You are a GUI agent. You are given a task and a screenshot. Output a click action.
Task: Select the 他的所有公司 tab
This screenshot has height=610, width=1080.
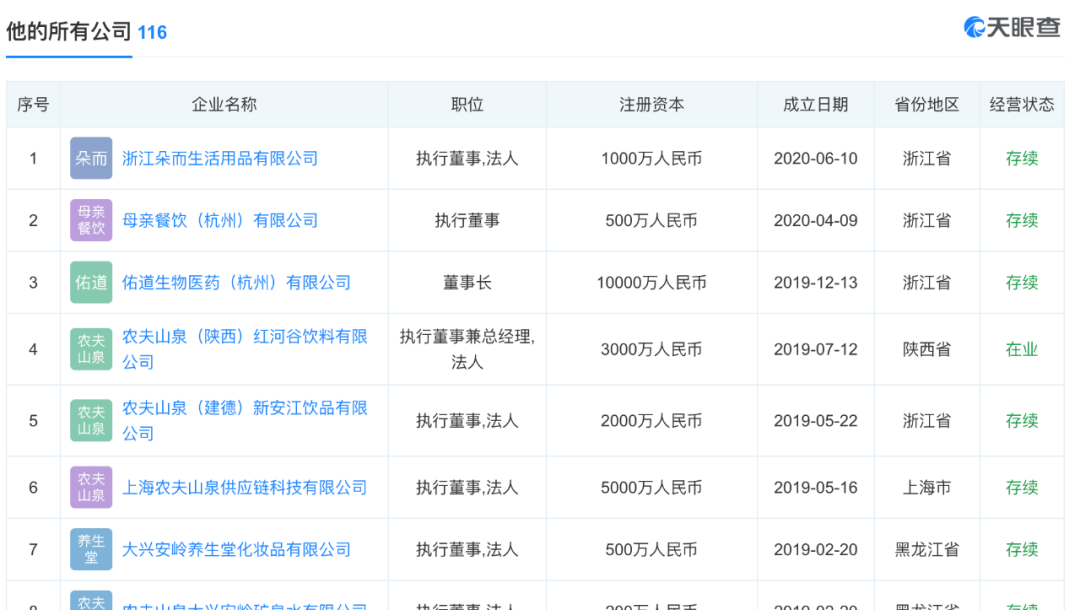(69, 32)
